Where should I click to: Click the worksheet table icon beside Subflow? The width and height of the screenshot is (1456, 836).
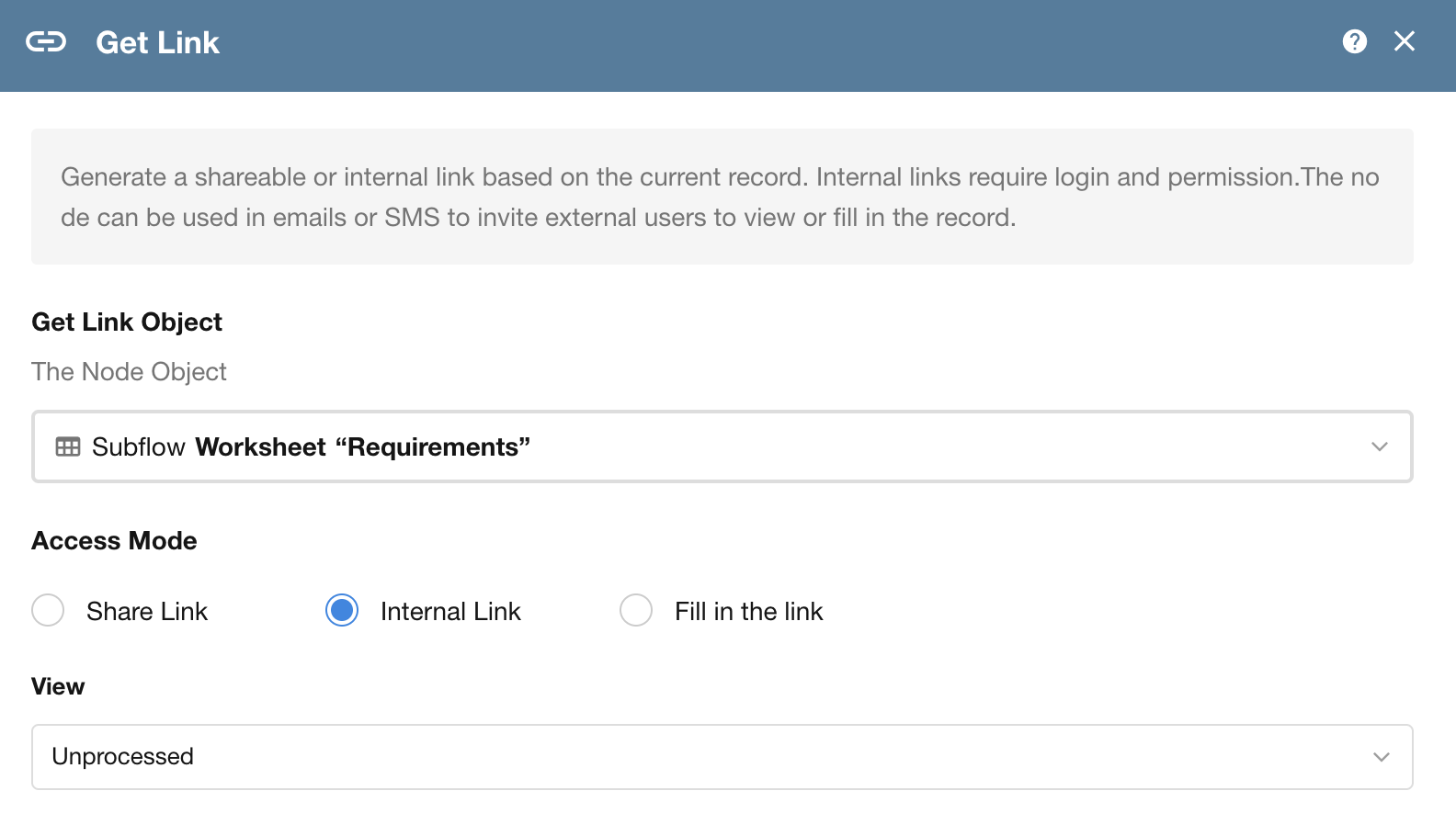tap(68, 447)
